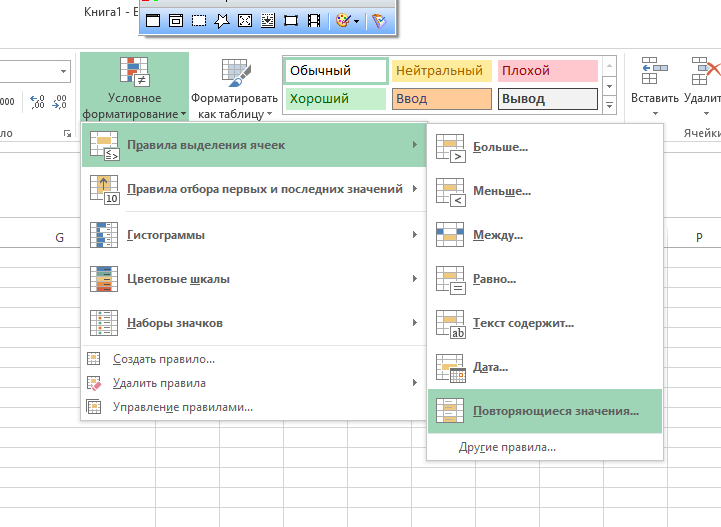Open the Гистограммы submenu
This screenshot has width=721, height=527.
coord(254,235)
